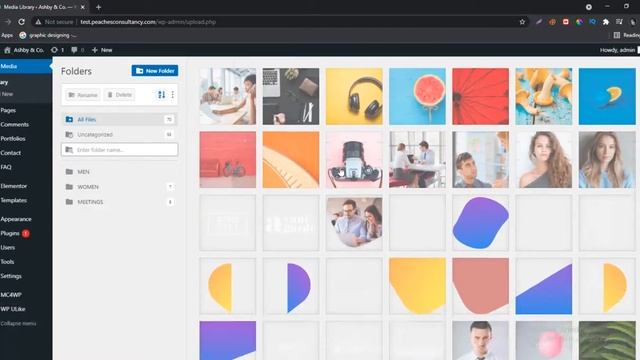Open the Tools menu item
The image size is (640, 360).
pos(7,262)
